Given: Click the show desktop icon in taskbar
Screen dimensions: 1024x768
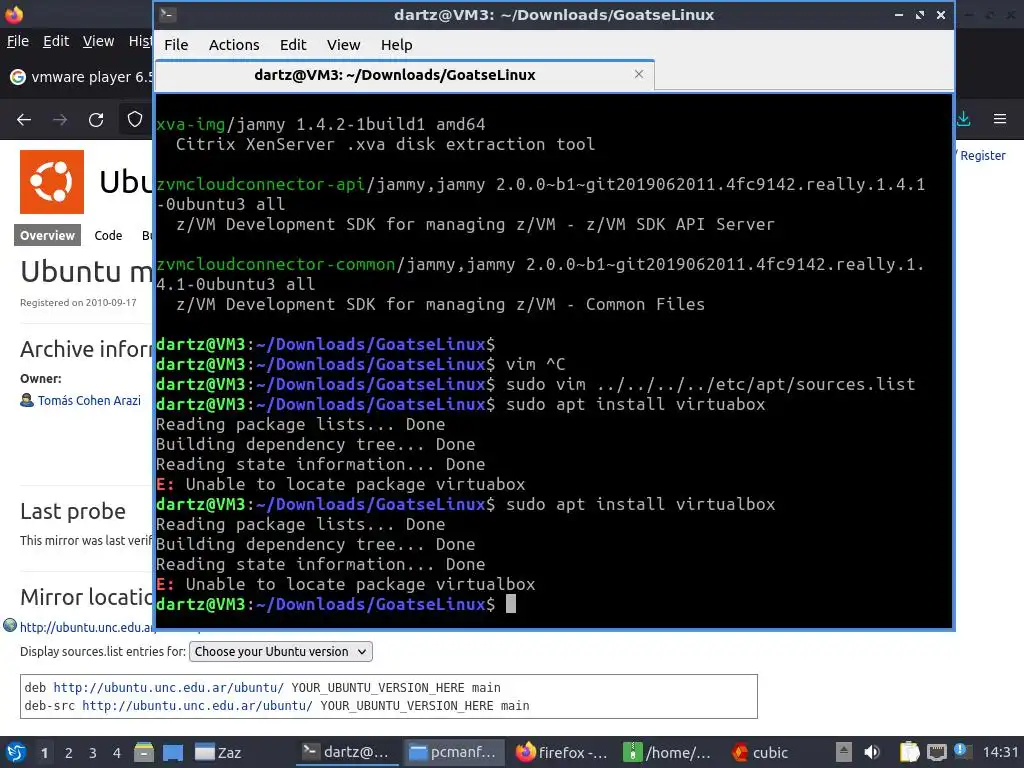Looking at the screenshot, I should point(173,752).
